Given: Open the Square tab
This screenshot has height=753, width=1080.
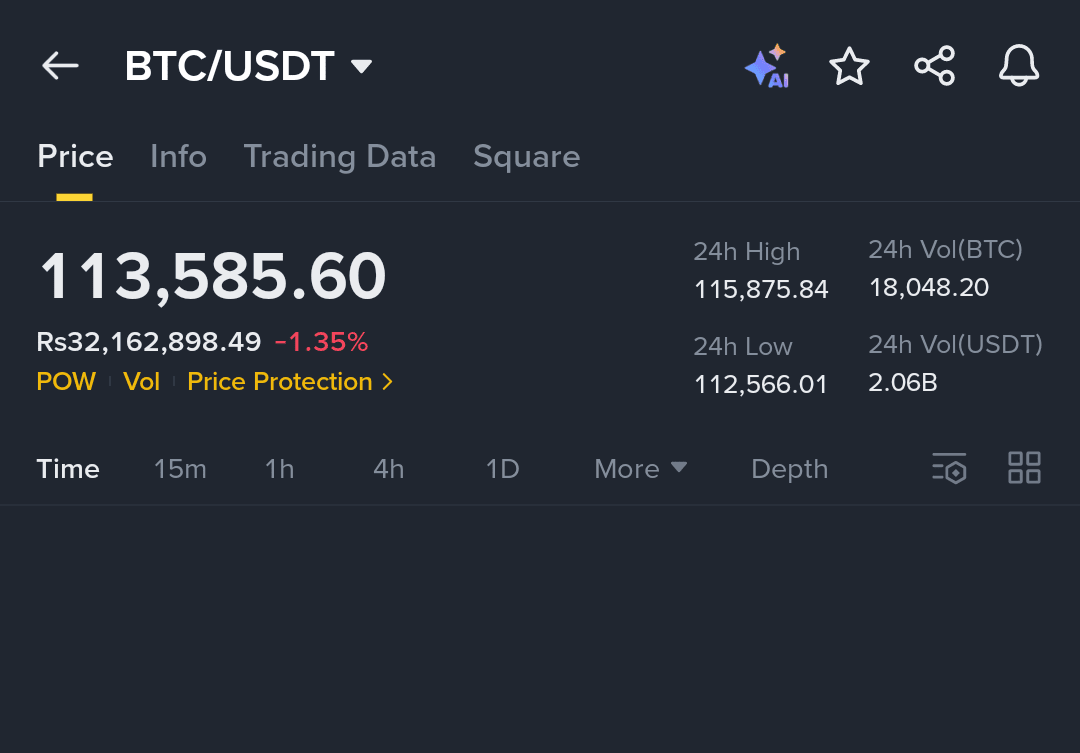Looking at the screenshot, I should point(526,157).
